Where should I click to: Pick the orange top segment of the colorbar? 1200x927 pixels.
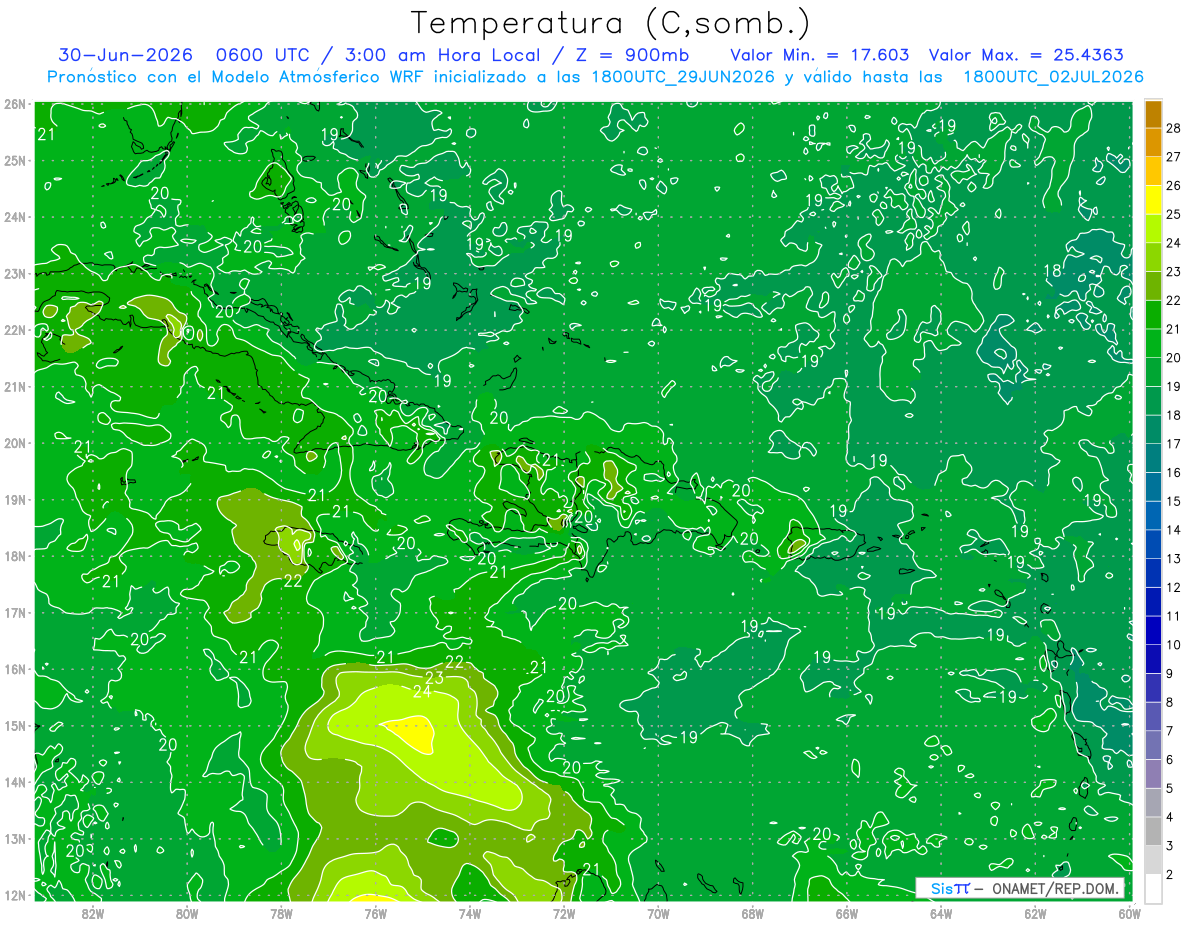[1153, 113]
